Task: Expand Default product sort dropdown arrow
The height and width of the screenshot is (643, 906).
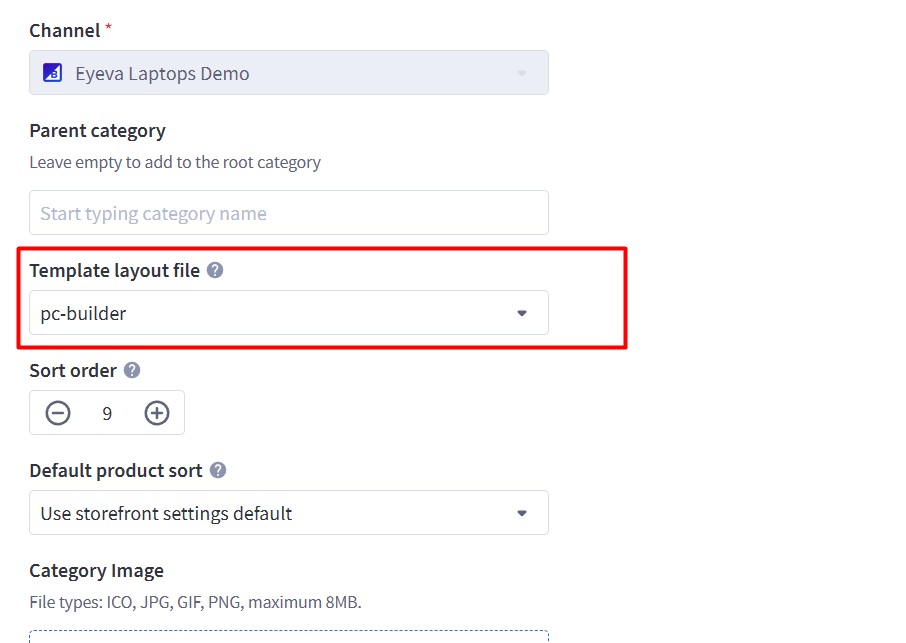Action: [x=522, y=513]
